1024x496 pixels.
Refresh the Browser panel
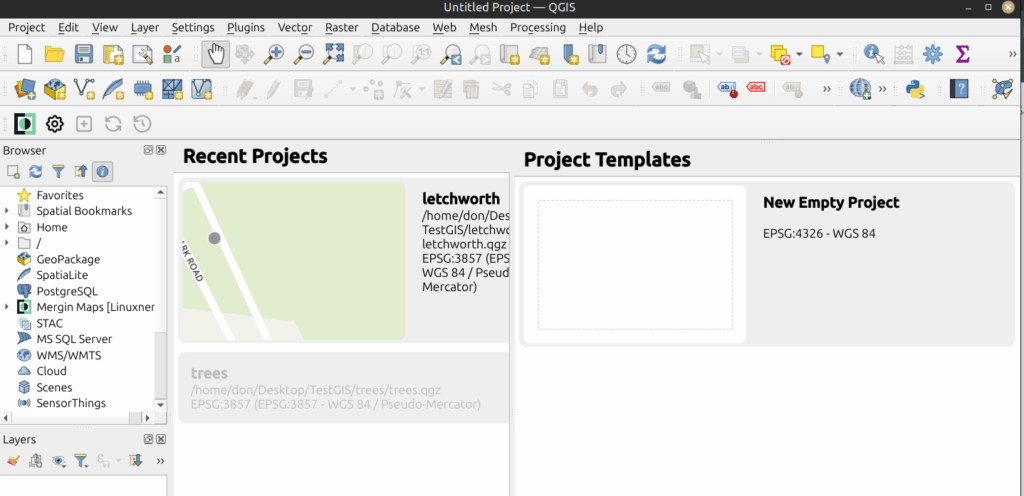(35, 172)
